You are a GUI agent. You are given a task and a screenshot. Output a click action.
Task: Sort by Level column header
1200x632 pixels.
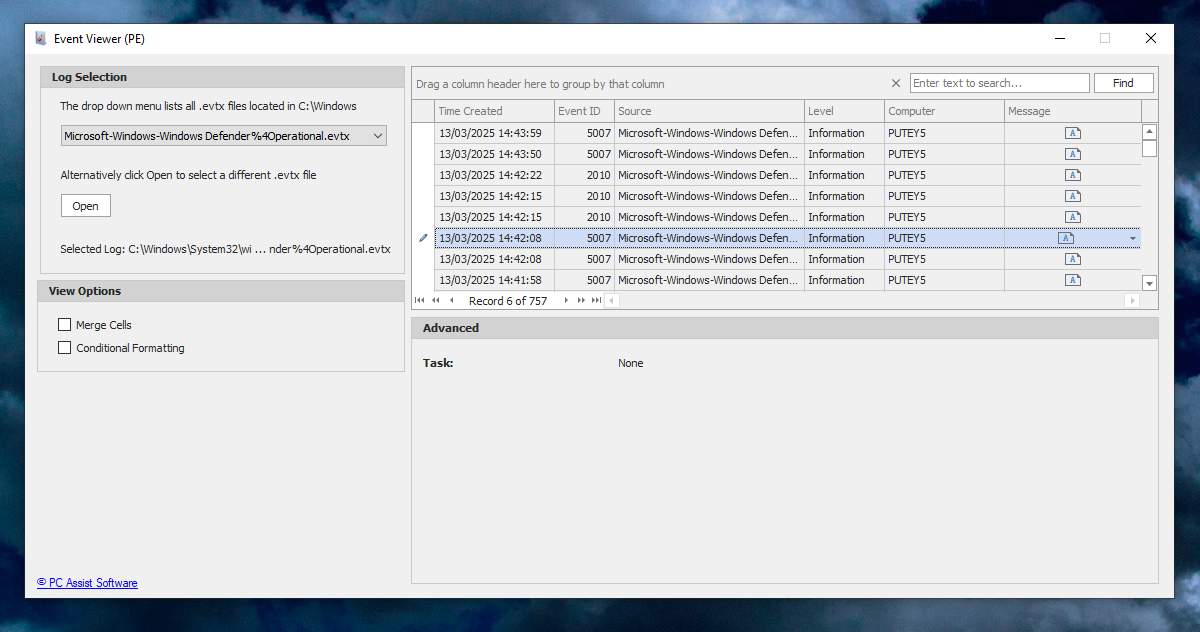[x=844, y=111]
